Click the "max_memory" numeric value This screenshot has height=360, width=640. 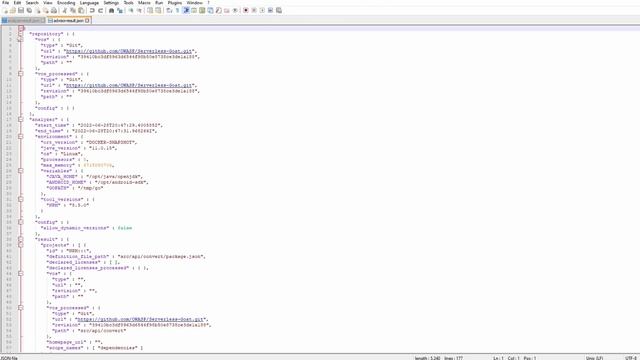point(98,165)
